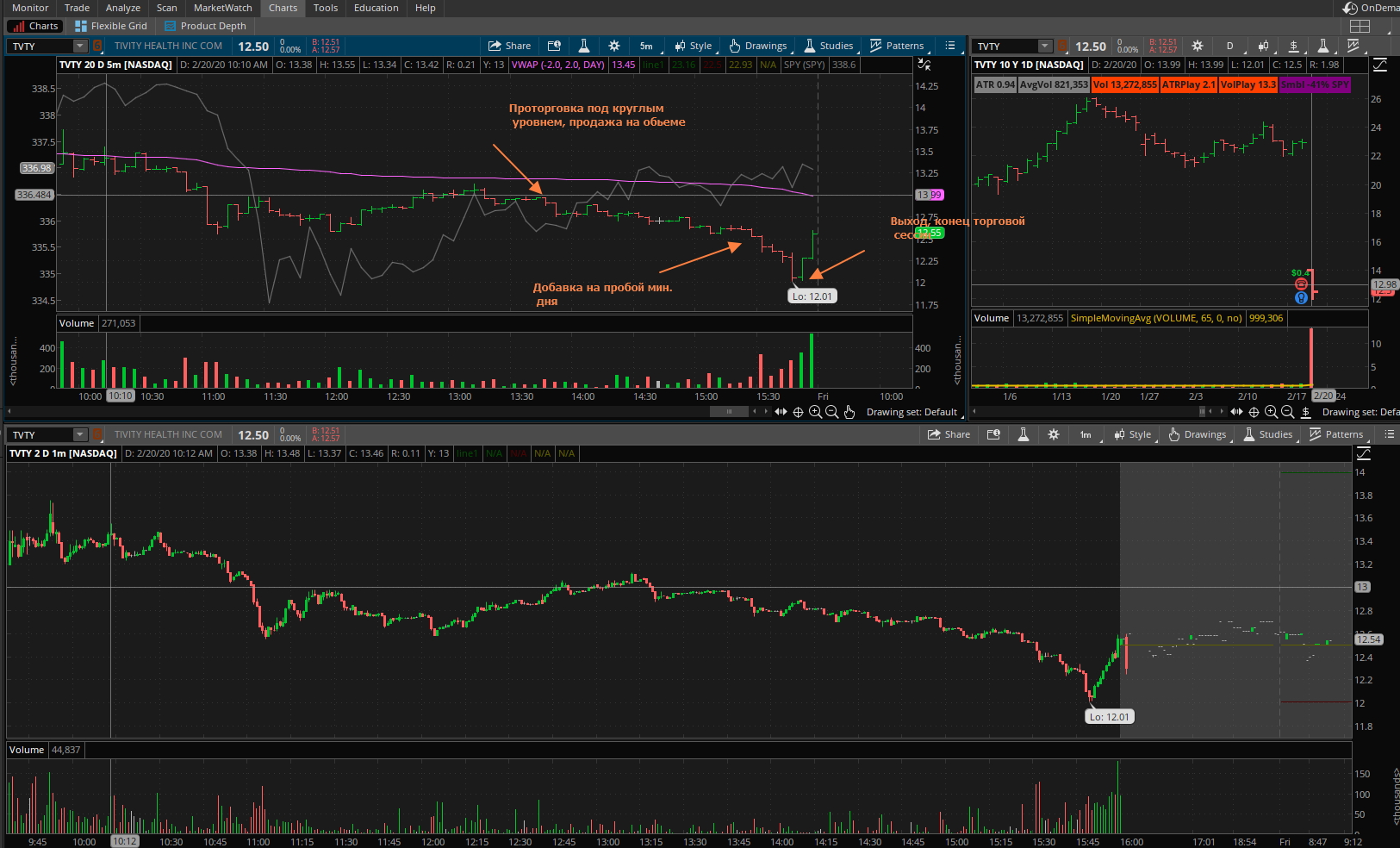1400x848 pixels.
Task: Open the Analyze tab
Action: tap(123, 8)
